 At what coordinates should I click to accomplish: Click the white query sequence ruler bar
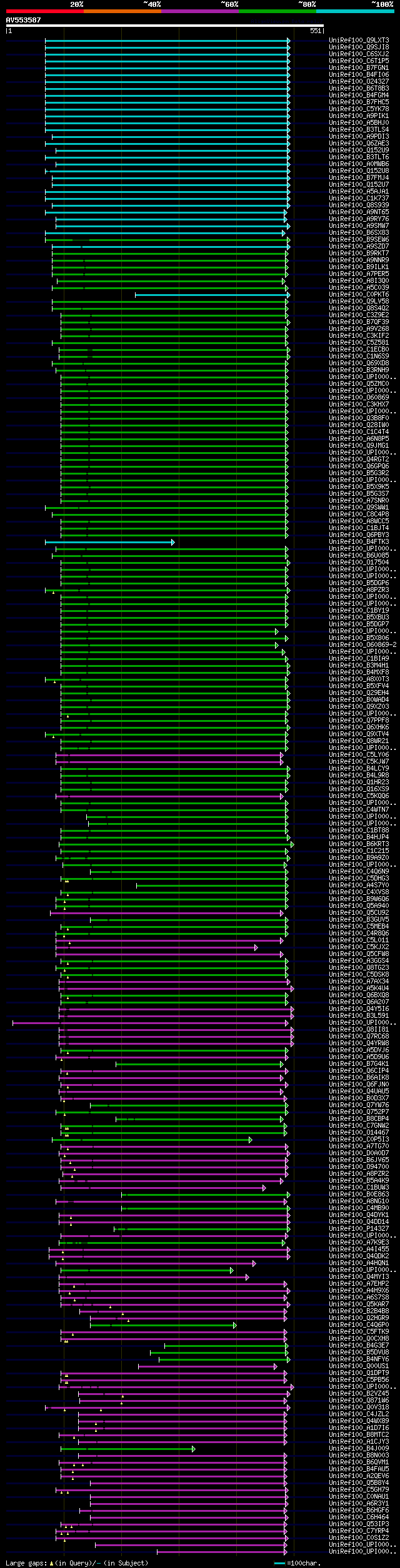pyautogui.click(x=164, y=26)
